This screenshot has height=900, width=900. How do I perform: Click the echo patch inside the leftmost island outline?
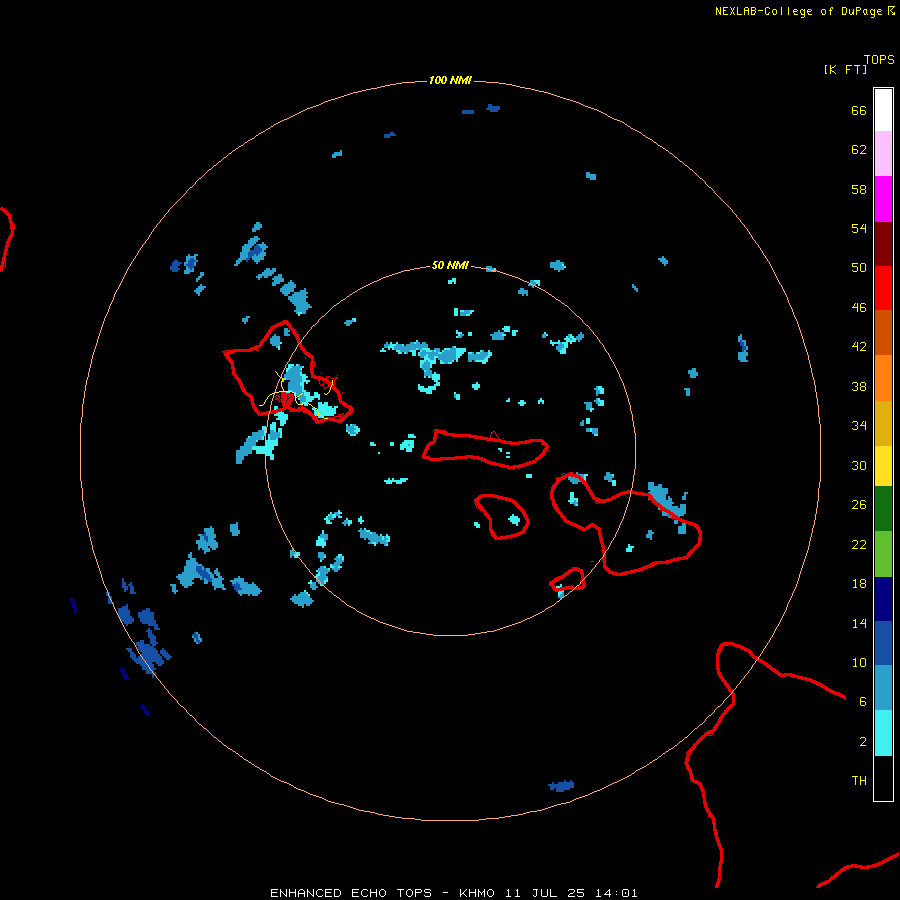click(x=295, y=379)
